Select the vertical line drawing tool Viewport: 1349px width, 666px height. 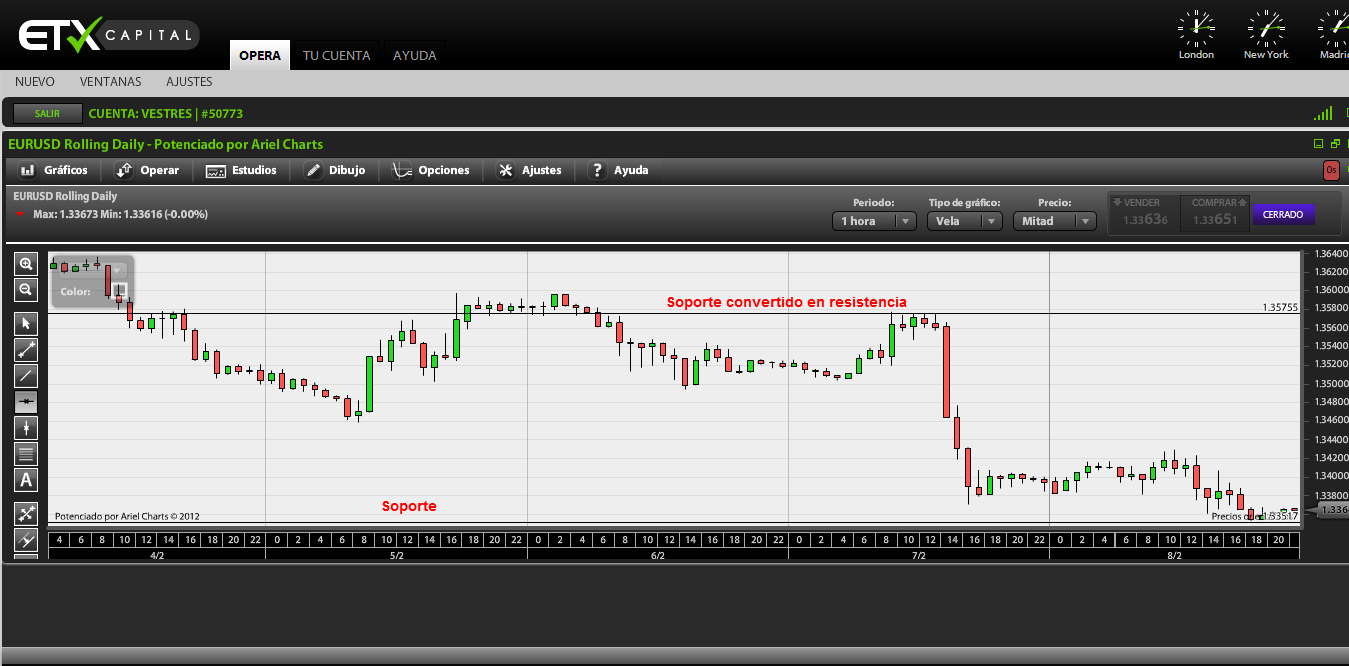(26, 428)
